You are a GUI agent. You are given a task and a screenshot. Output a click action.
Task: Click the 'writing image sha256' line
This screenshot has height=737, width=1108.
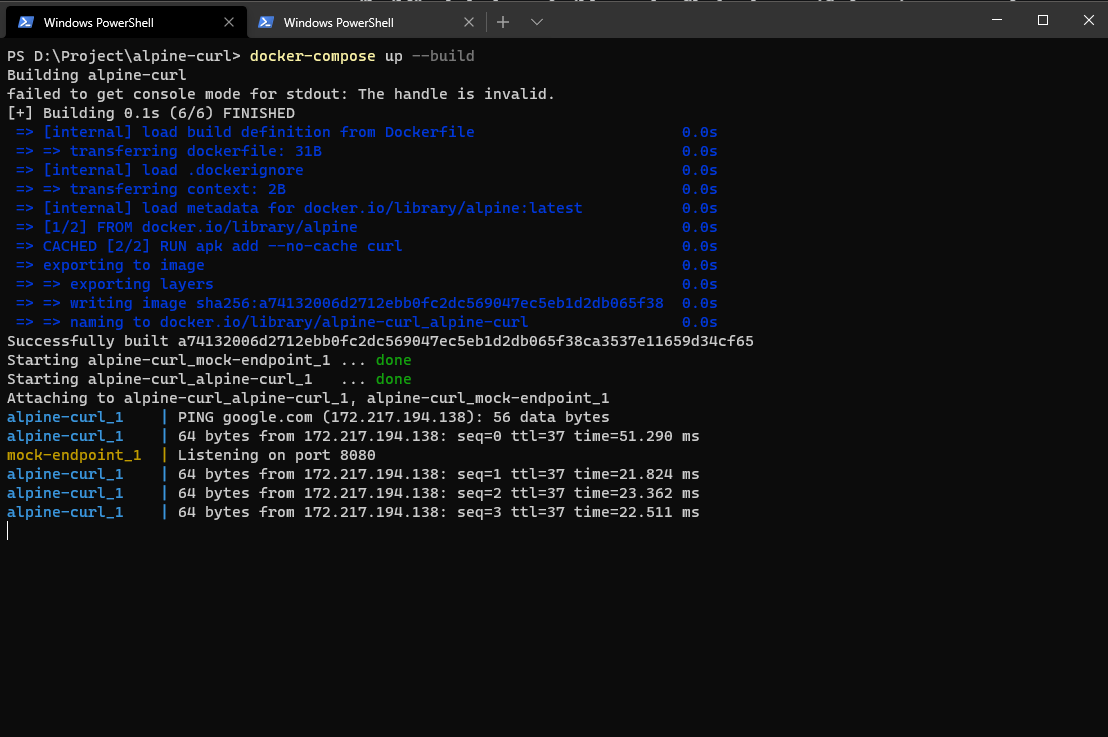[x=366, y=304]
